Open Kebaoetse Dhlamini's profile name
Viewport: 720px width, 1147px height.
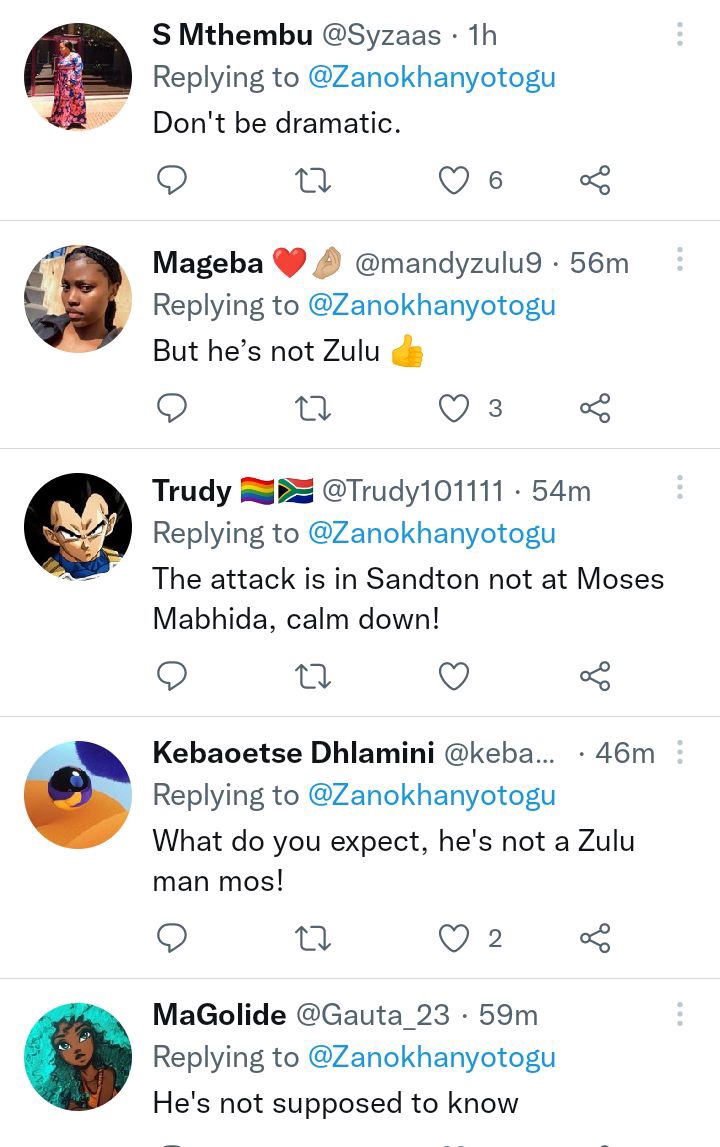[293, 753]
